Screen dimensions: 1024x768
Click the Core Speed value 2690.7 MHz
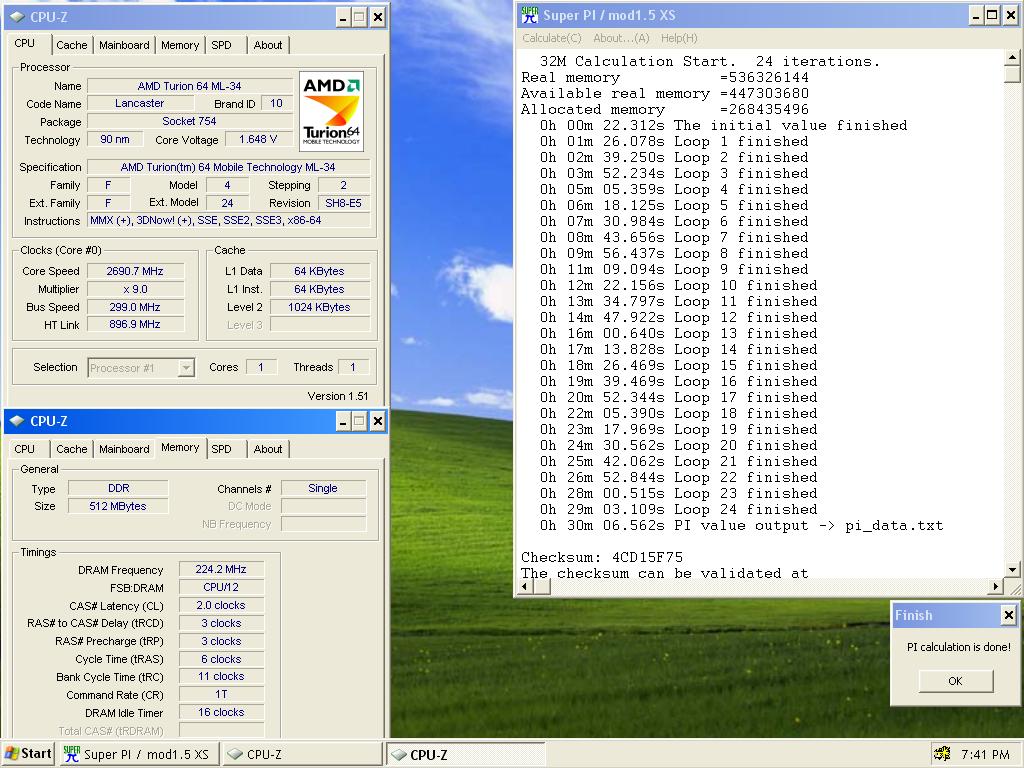point(135,271)
